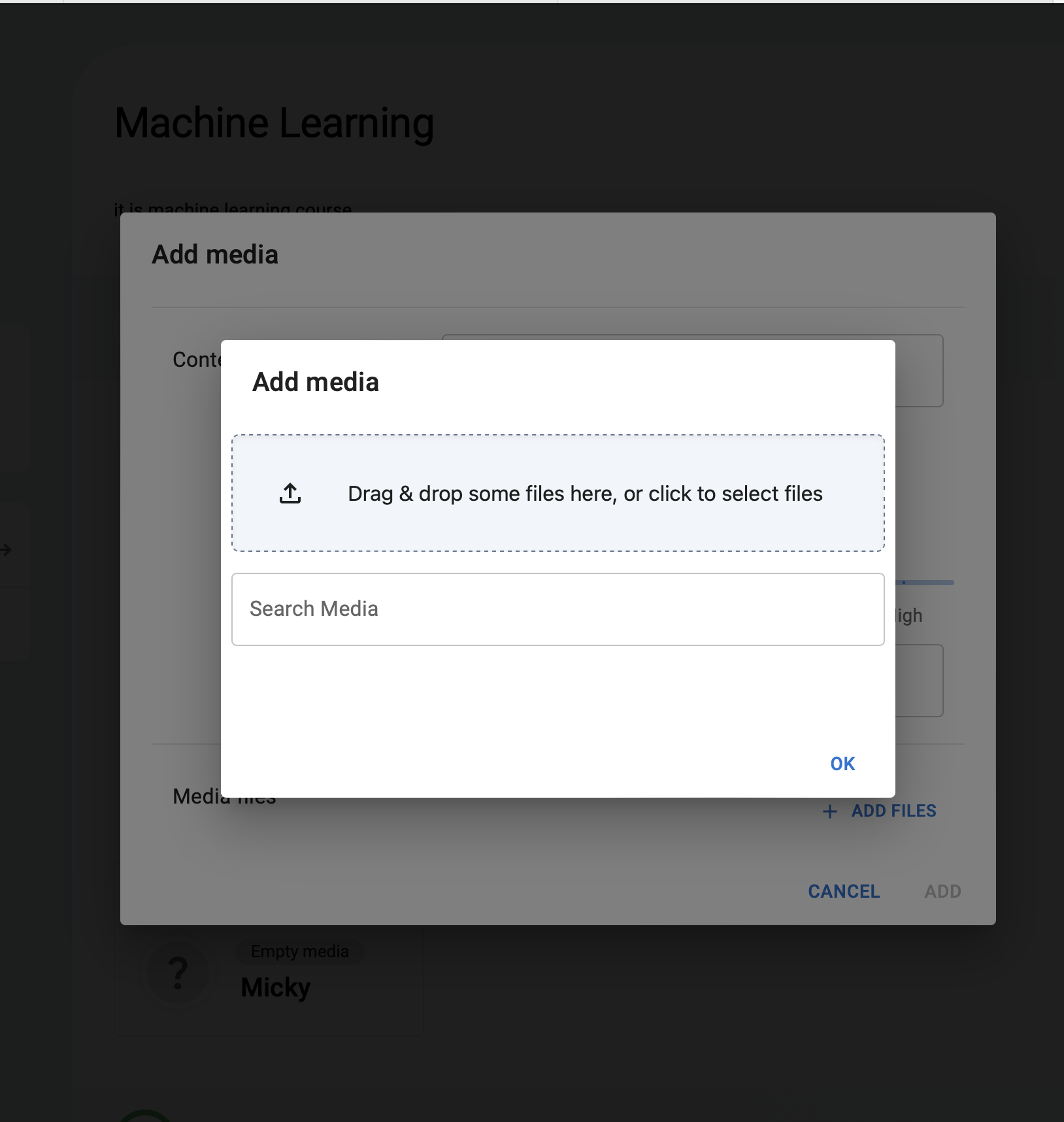Click the front Add media dialog title
The height and width of the screenshot is (1122, 1064).
316,382
